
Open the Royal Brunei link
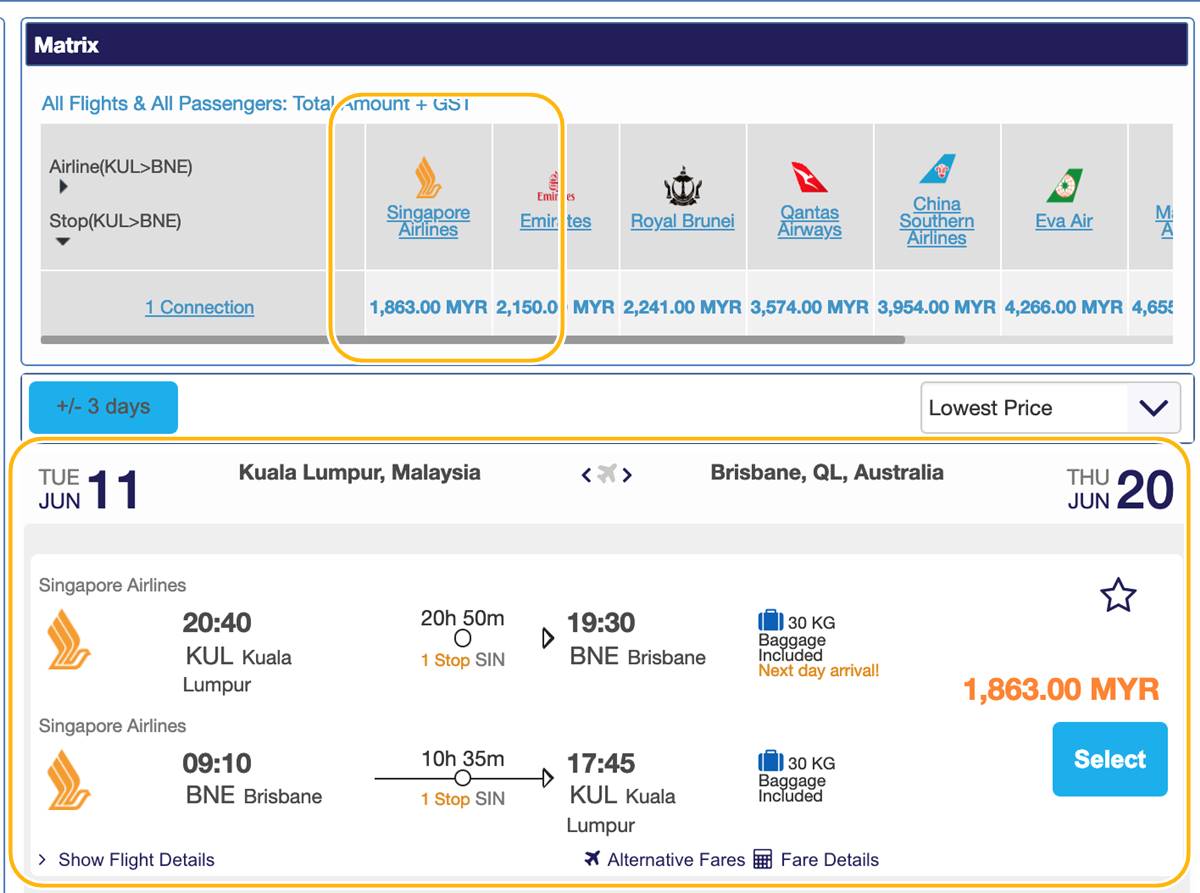683,221
